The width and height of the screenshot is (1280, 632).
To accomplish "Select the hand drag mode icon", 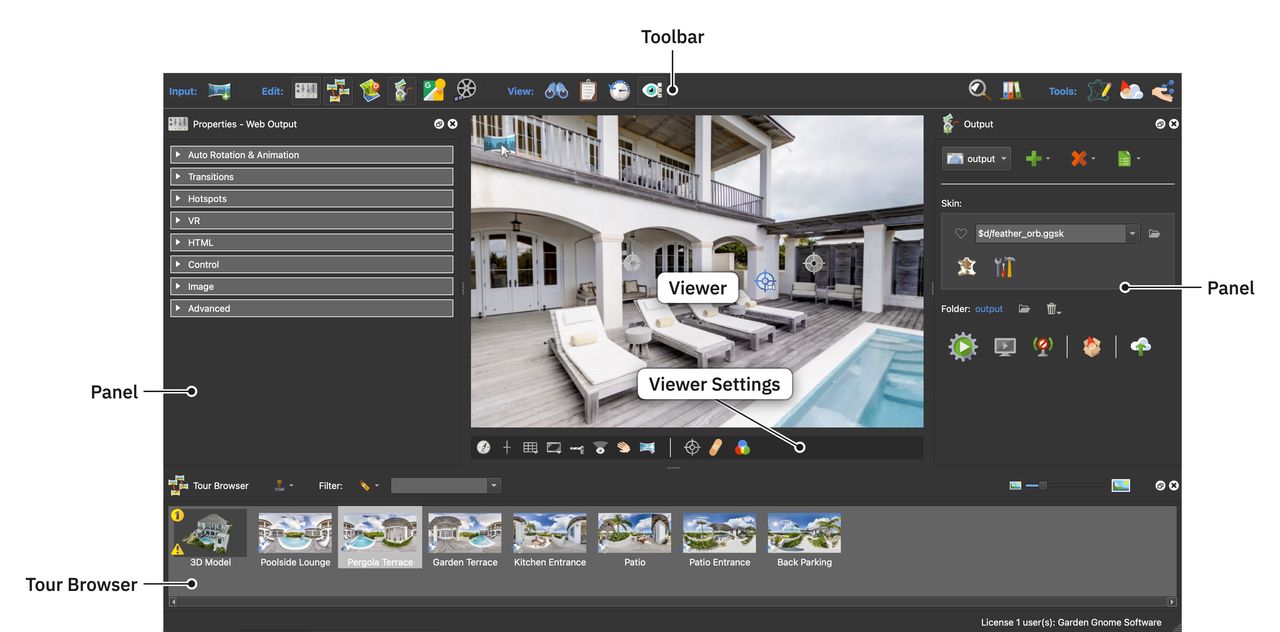I will (624, 447).
